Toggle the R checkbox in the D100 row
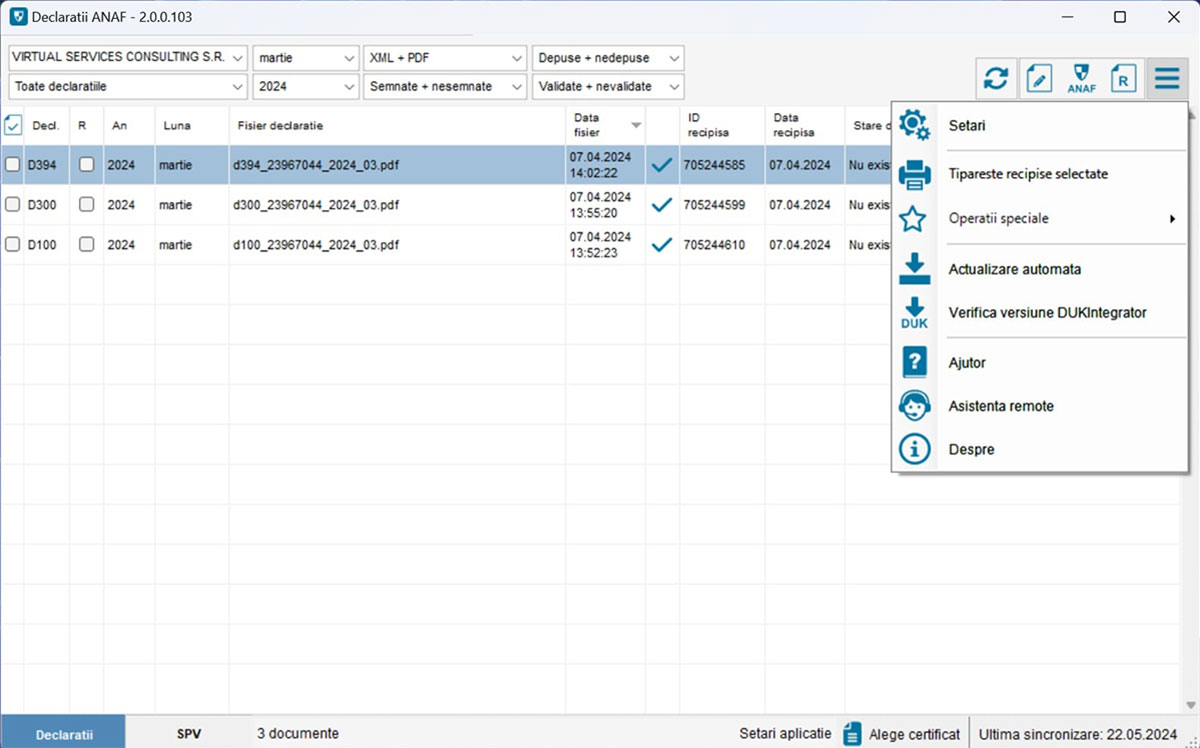This screenshot has width=1200, height=748. pyautogui.click(x=87, y=245)
